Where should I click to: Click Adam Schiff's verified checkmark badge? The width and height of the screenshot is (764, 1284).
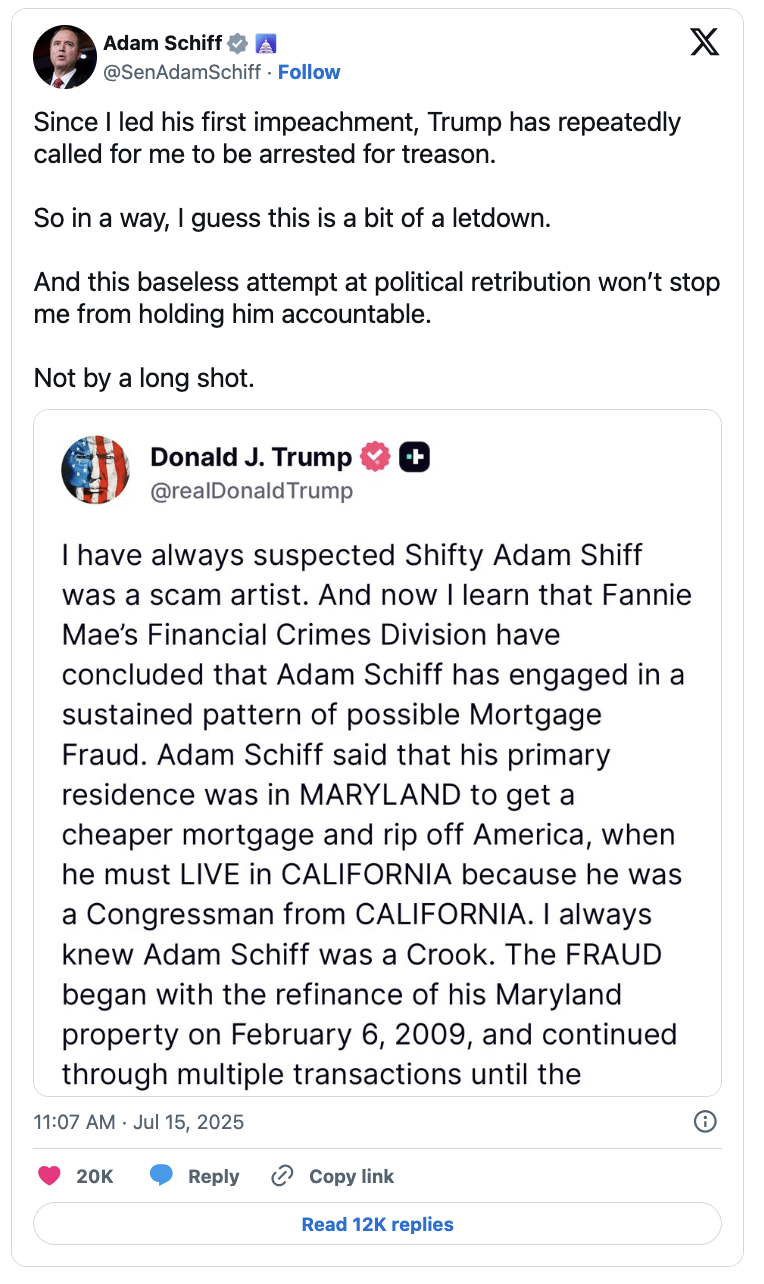click(237, 43)
